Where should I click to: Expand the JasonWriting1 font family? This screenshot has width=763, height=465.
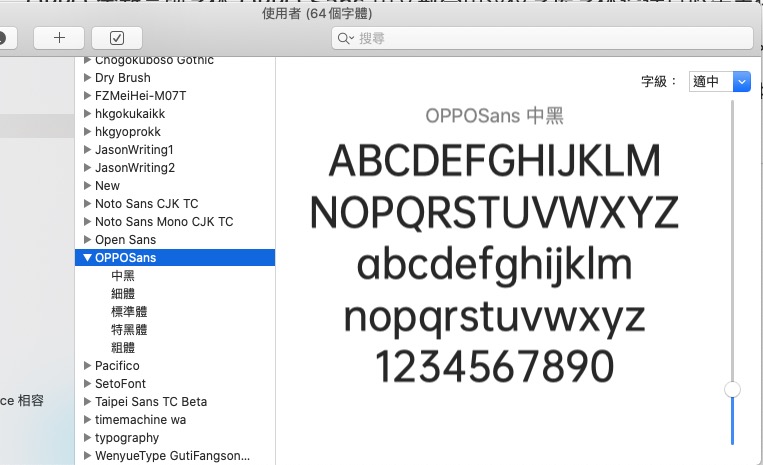tap(88, 149)
